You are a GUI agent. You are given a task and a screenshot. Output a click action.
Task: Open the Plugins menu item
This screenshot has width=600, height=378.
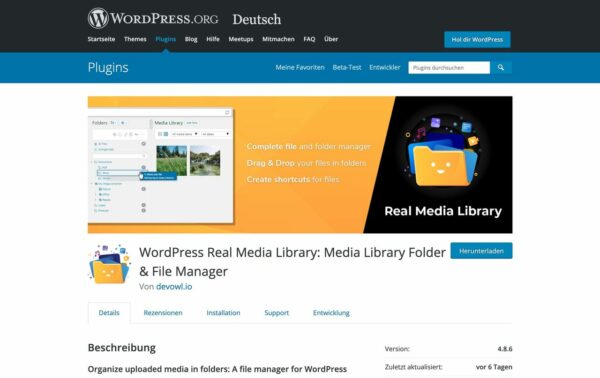[x=166, y=39]
